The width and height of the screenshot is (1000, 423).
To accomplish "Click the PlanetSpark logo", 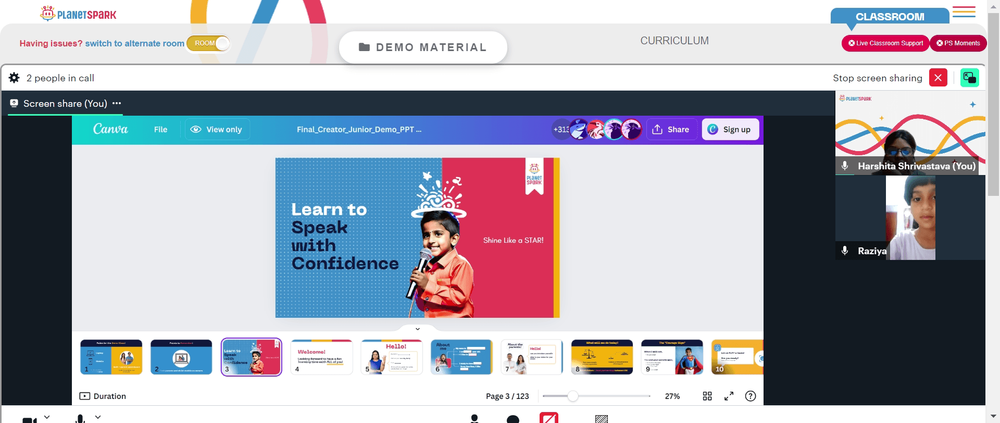I will [x=78, y=13].
